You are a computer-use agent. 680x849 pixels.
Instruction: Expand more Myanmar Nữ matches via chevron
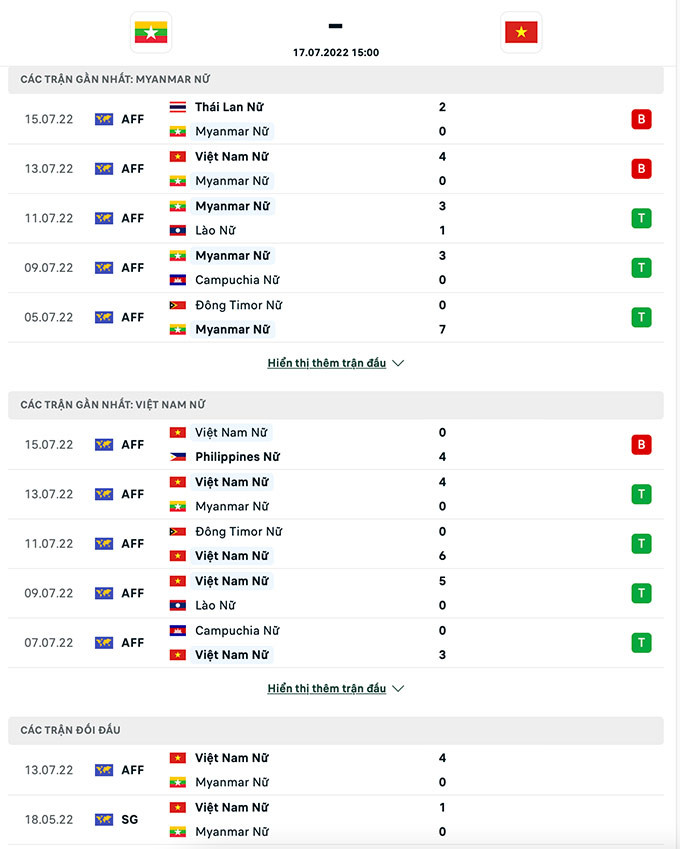coord(398,364)
